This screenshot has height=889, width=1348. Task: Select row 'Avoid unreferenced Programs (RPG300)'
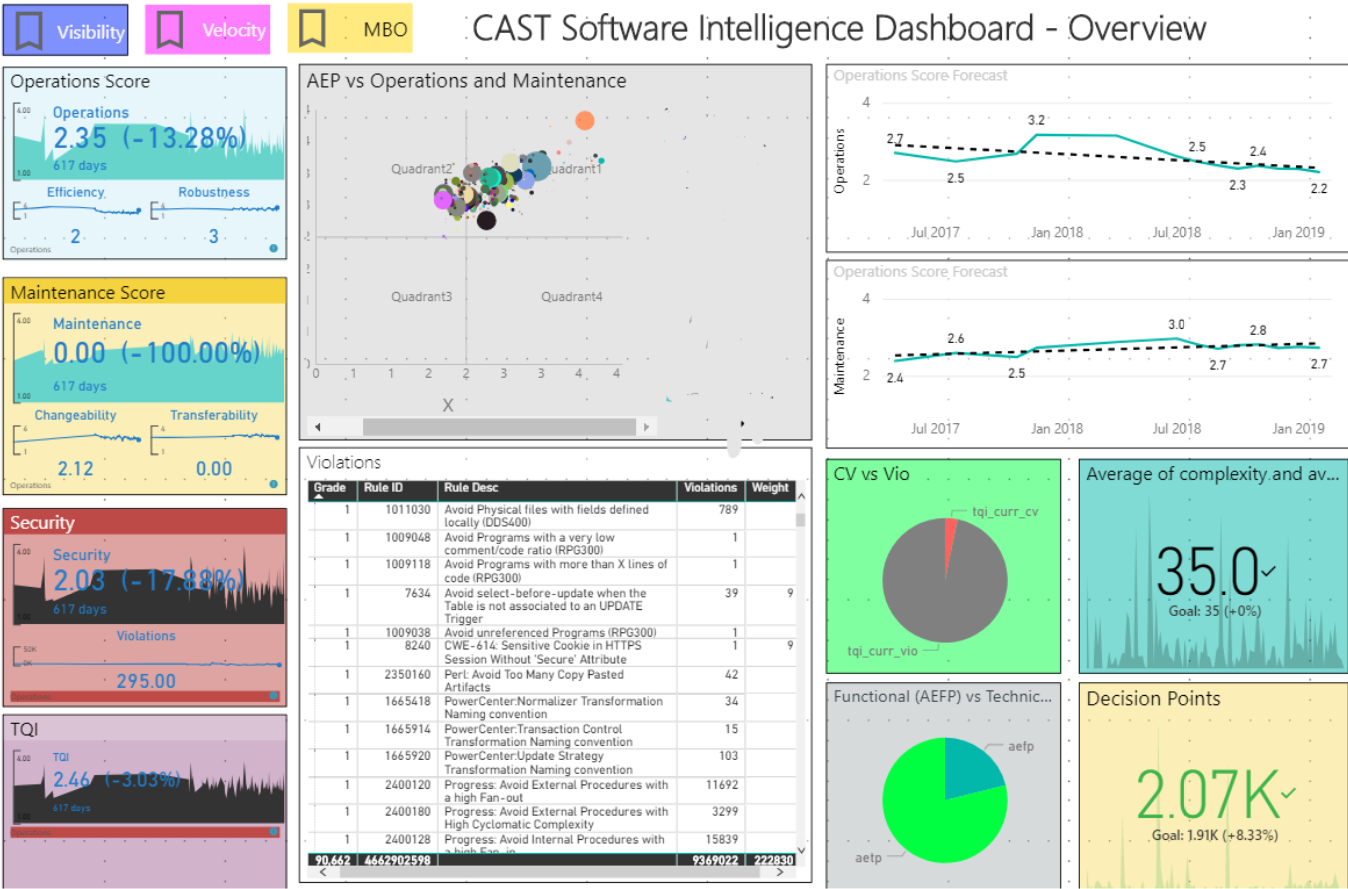point(553,632)
